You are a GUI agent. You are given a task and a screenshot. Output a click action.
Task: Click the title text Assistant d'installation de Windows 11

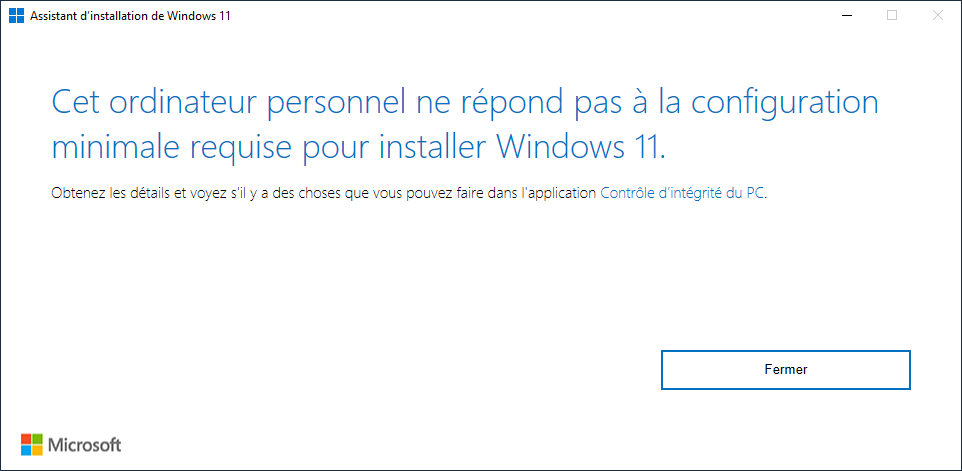tap(130, 17)
